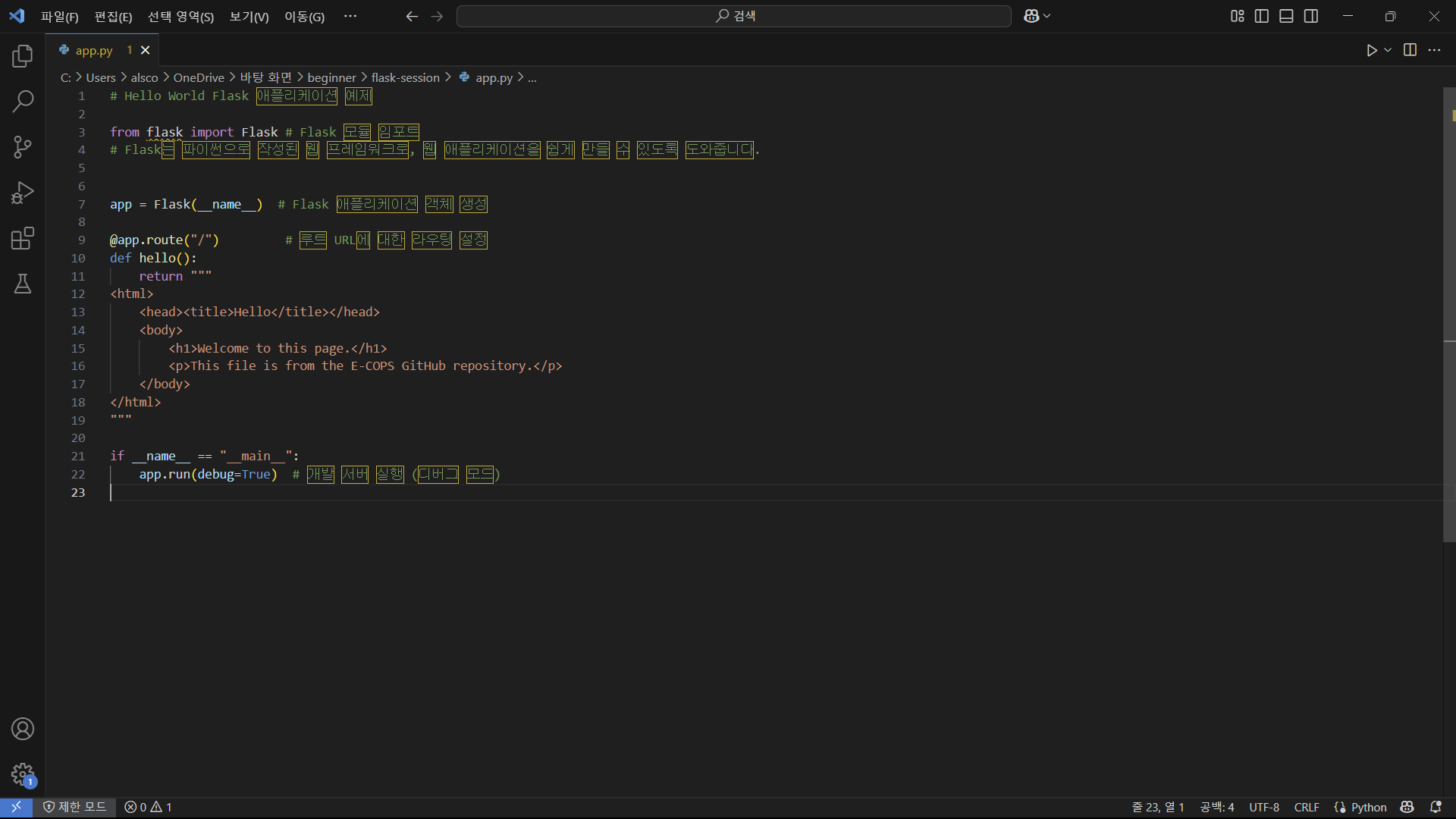The height and width of the screenshot is (819, 1456).
Task: Run the Python file with play button
Action: click(1371, 50)
